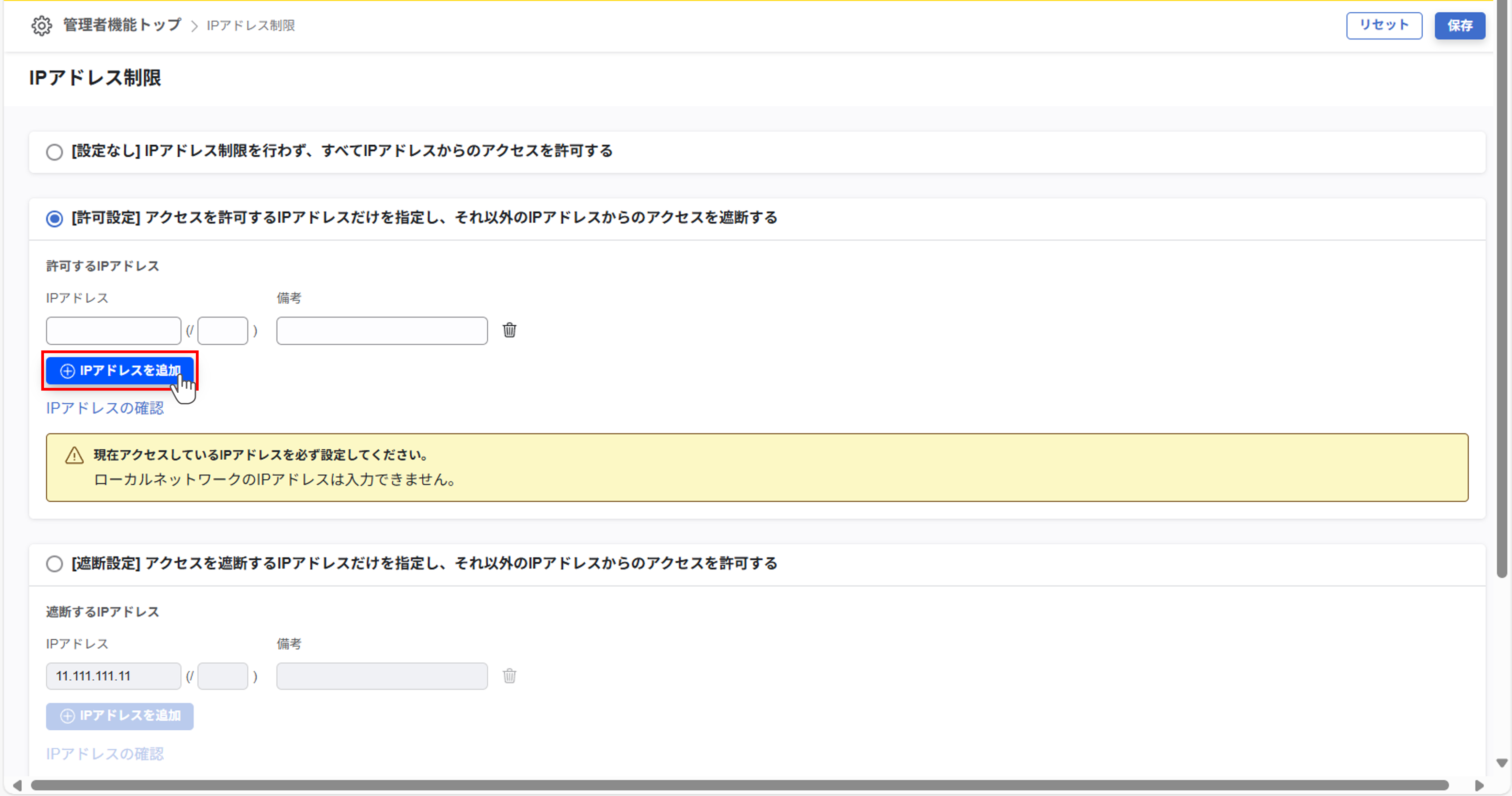Select the [許可設定] allow-list radio option
Image resolution: width=1512 pixels, height=796 pixels.
(x=55, y=219)
